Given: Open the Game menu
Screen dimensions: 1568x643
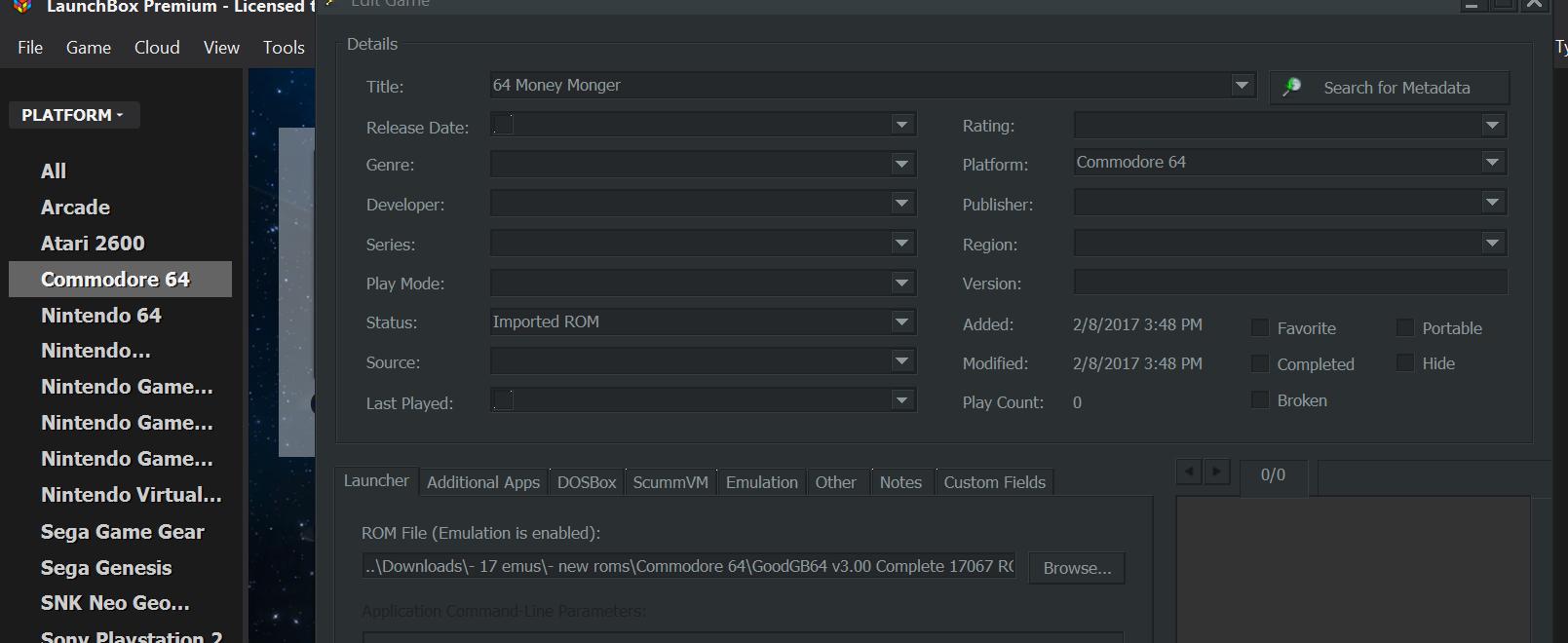Looking at the screenshot, I should coord(89,48).
